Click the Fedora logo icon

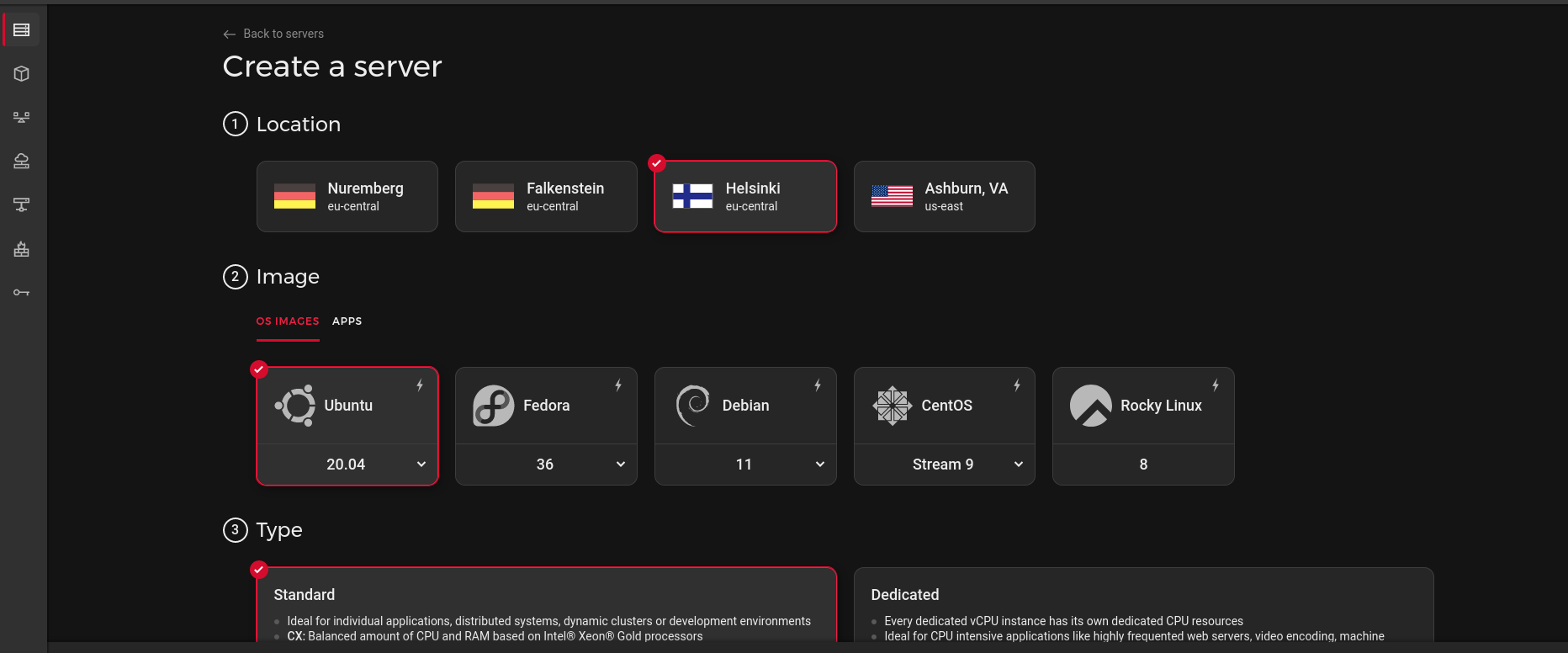click(494, 406)
